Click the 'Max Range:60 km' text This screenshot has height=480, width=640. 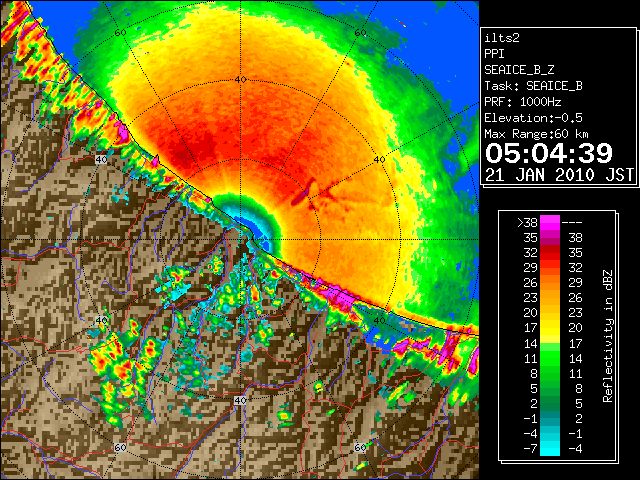[x=537, y=134]
